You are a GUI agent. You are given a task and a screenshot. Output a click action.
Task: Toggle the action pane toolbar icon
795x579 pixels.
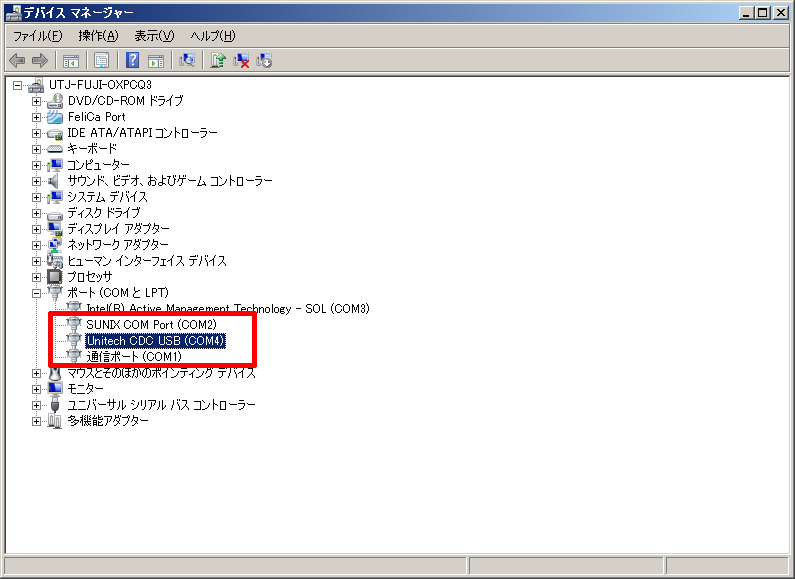click(156, 61)
